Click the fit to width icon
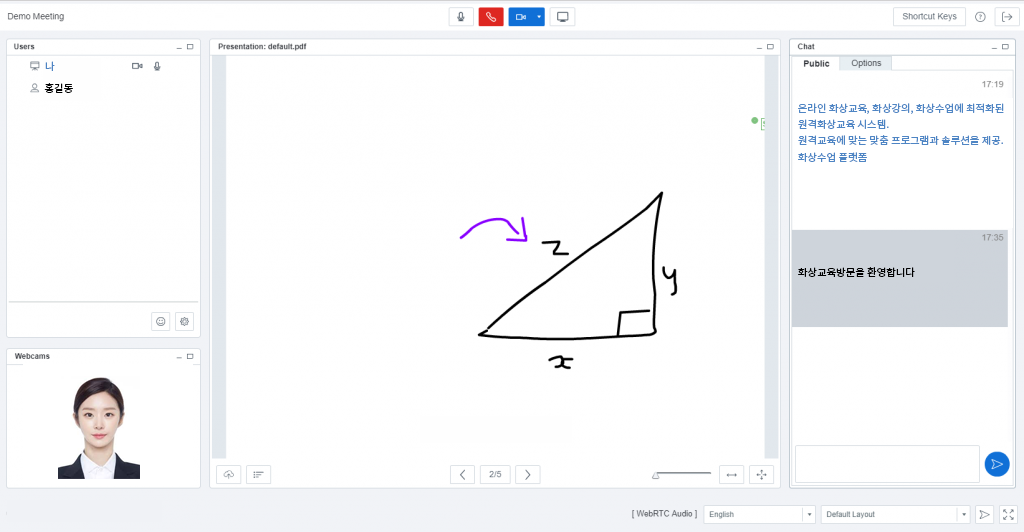 click(x=731, y=474)
